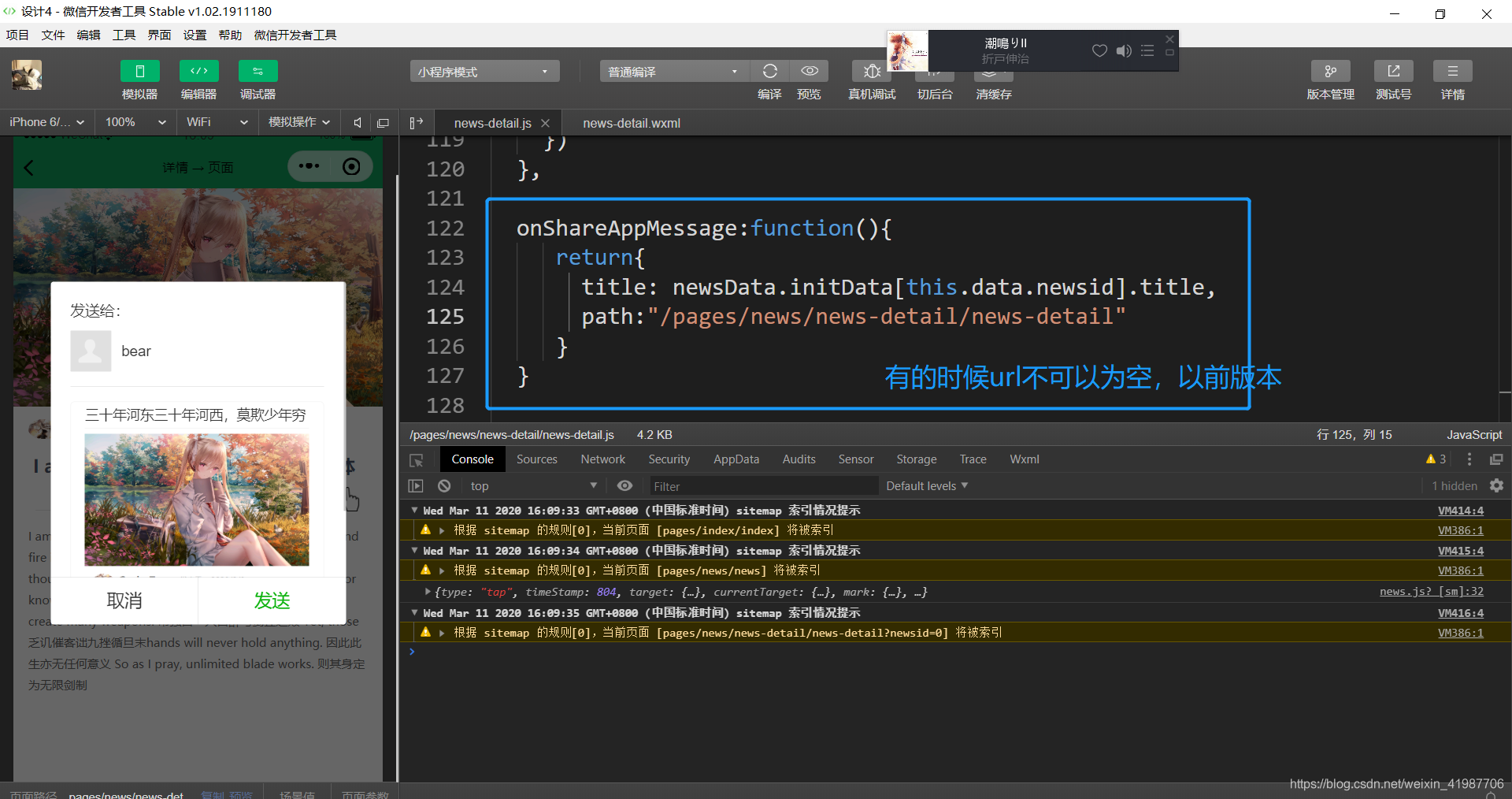
Task: Open the Wxml tab
Action: pos(1025,459)
